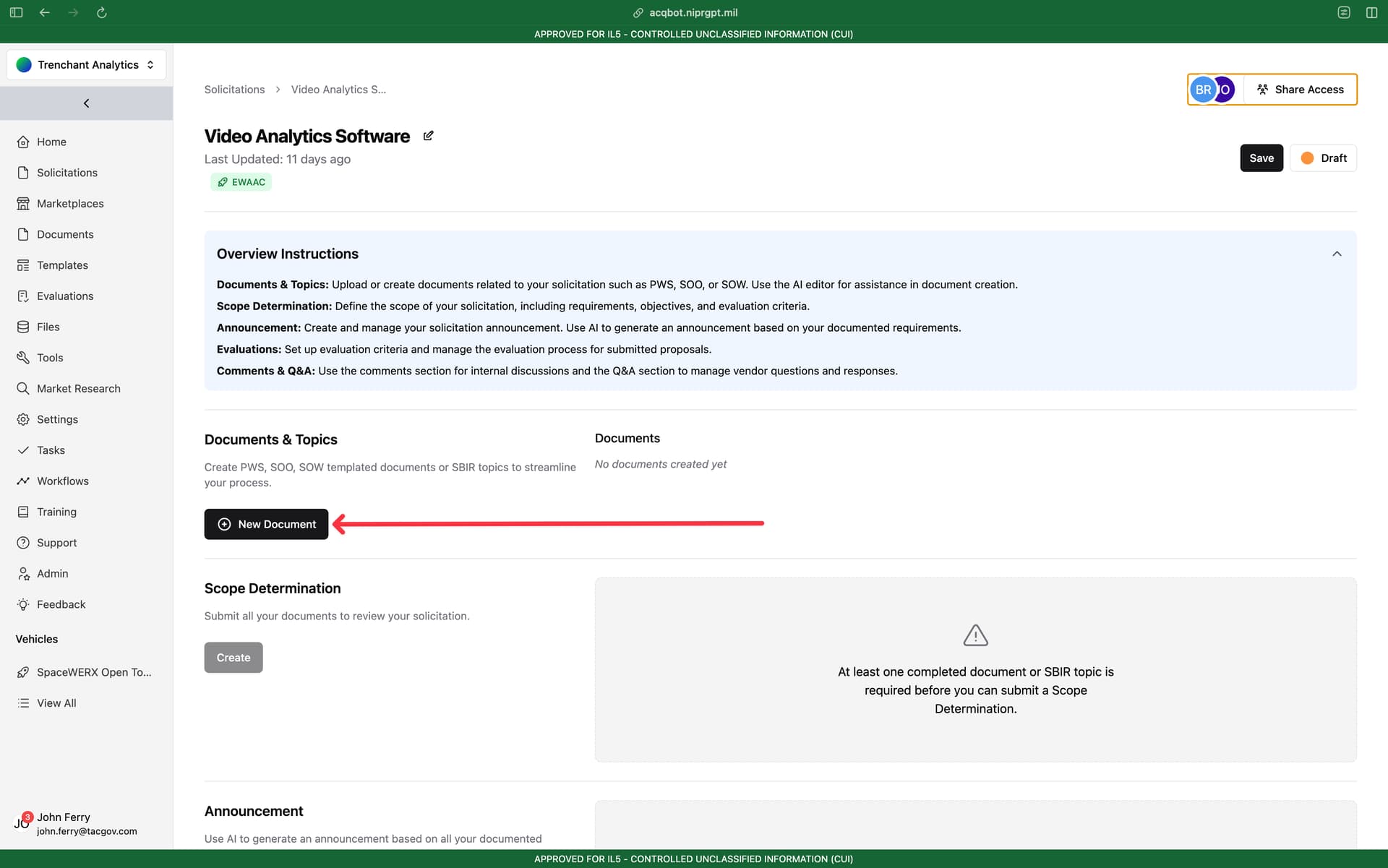Click the edit pencil icon beside Video Analytics Software
The height and width of the screenshot is (868, 1388).
pos(428,136)
